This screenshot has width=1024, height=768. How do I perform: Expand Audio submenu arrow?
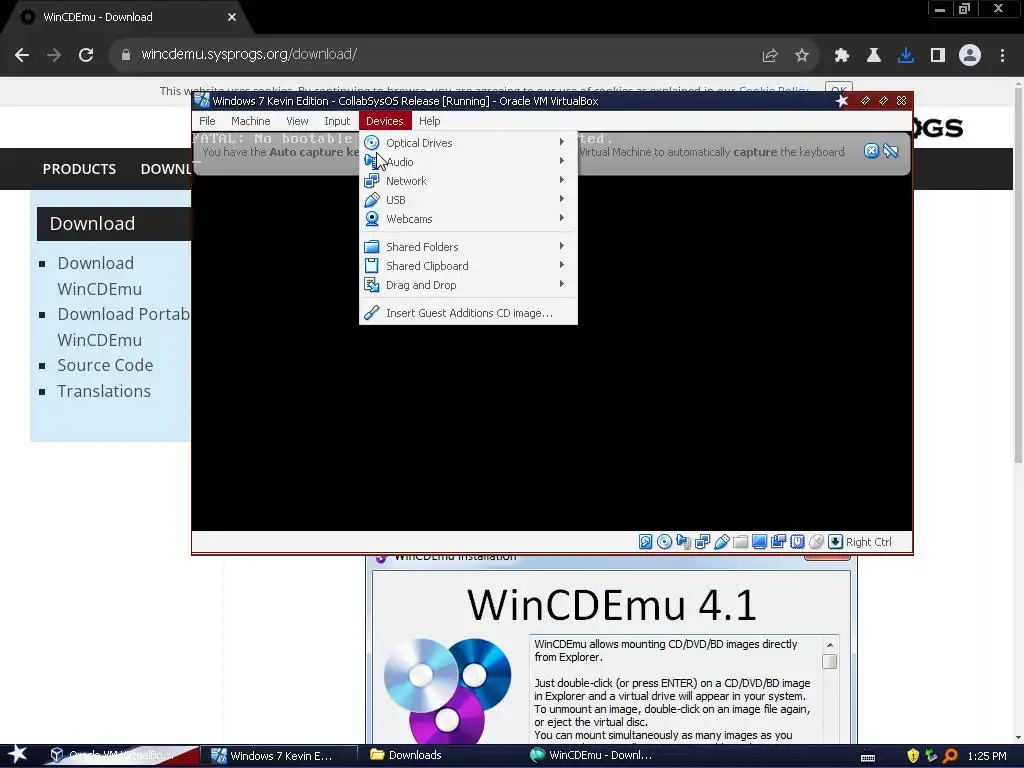coord(562,161)
